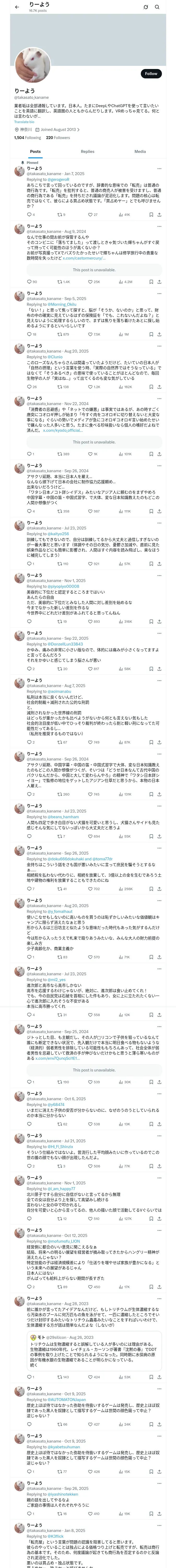Open more options on the pinned post
The image size is (176, 1568).
pos(159,169)
